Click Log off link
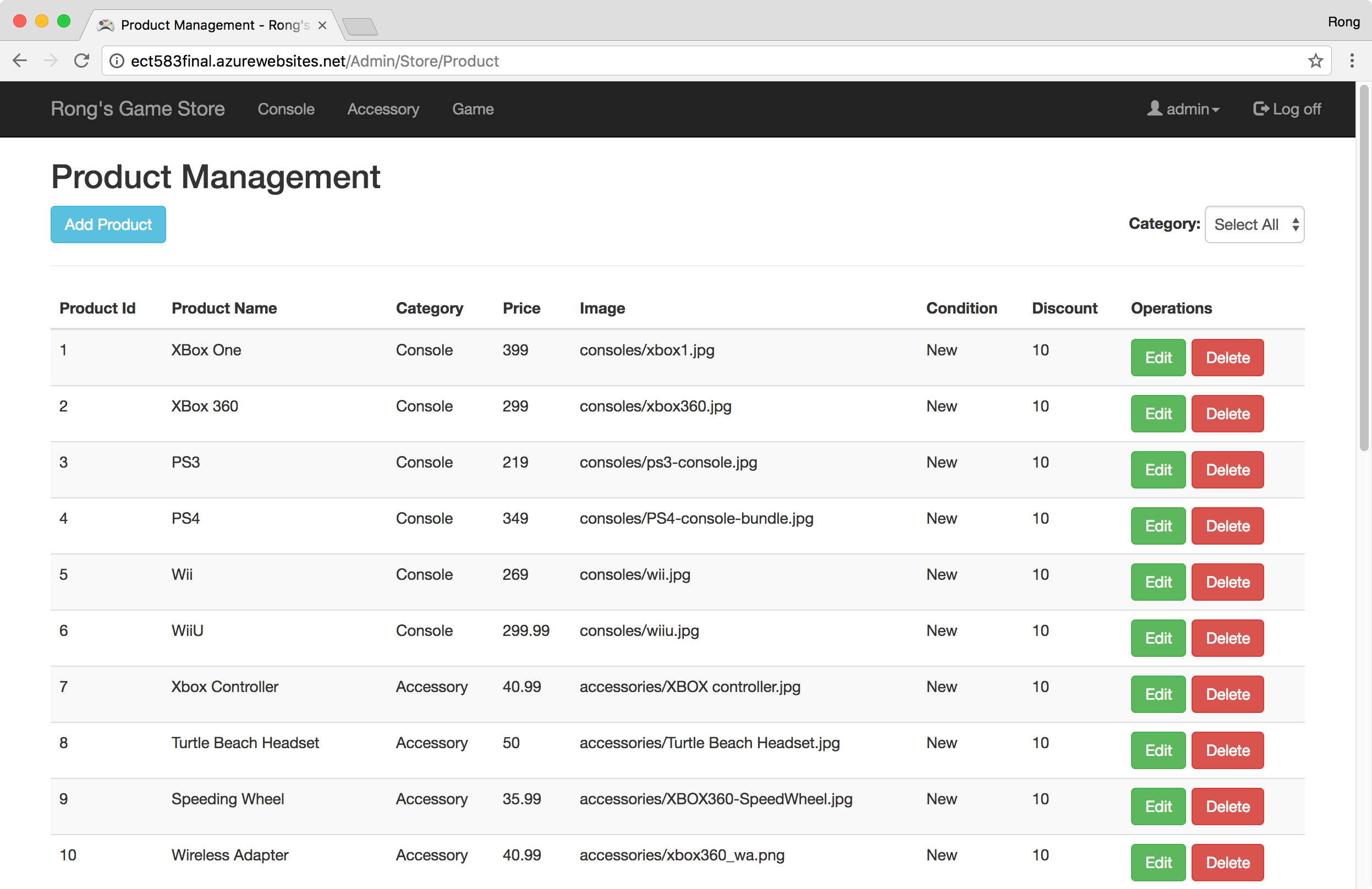Image resolution: width=1372 pixels, height=889 pixels. (x=1287, y=109)
